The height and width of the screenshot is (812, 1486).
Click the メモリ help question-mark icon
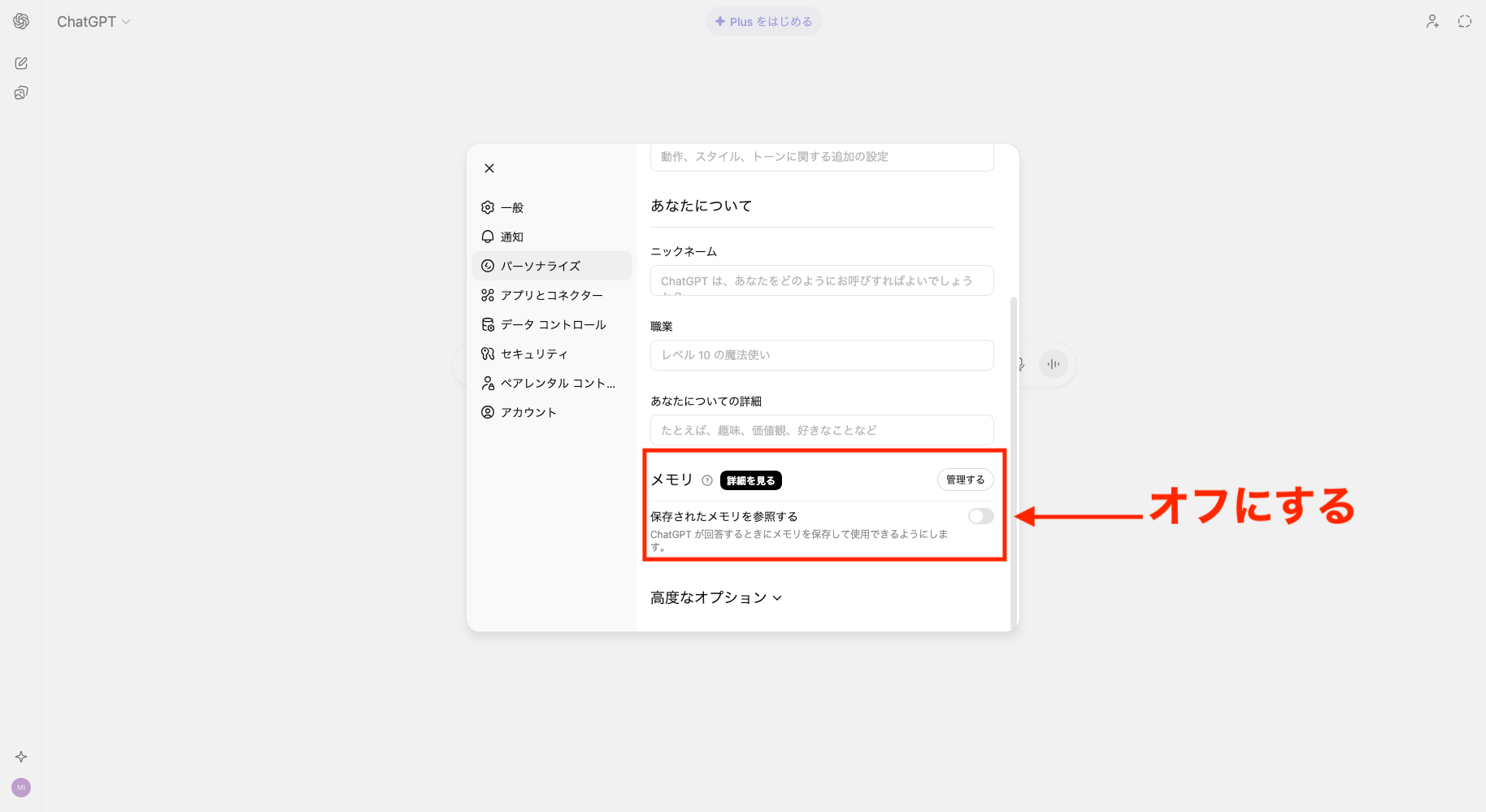[705, 480]
